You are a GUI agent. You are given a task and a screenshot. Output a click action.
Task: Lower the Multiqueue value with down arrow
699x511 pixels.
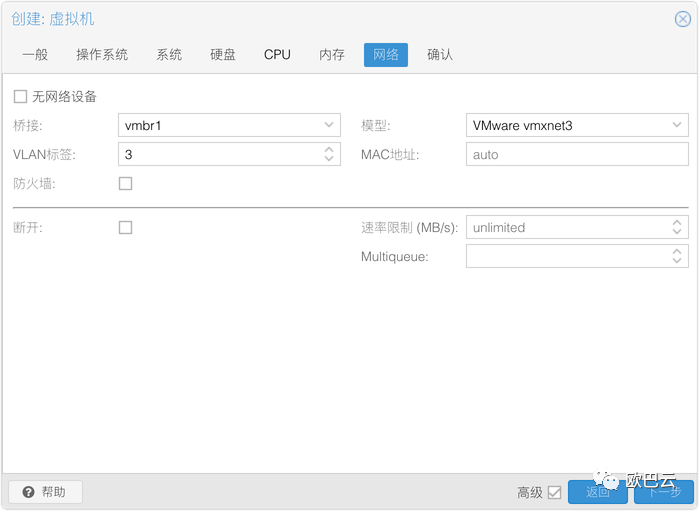point(677,261)
